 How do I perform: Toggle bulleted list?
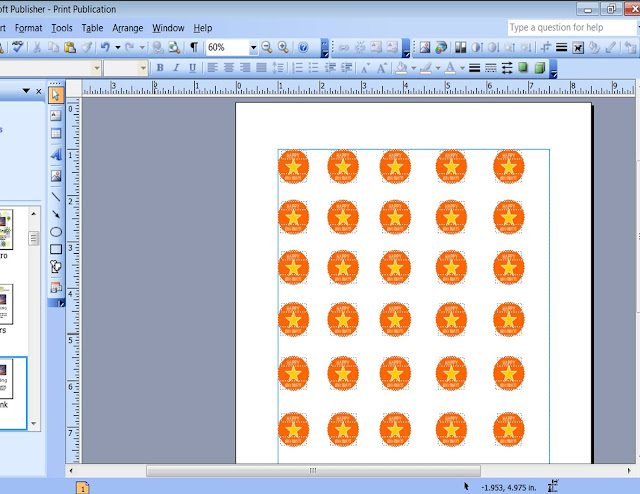coord(313,68)
